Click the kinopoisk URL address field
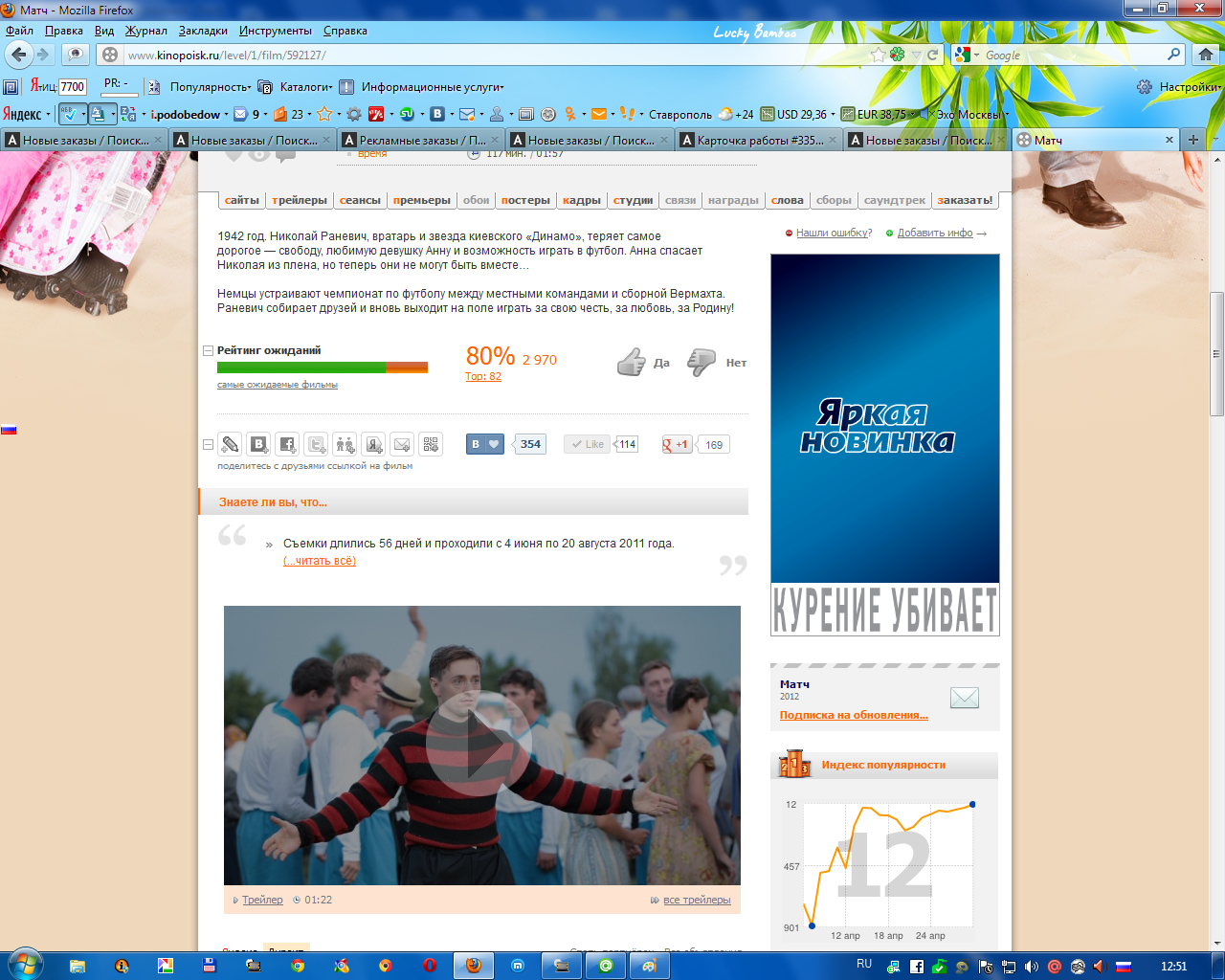1225x980 pixels. tap(498, 55)
